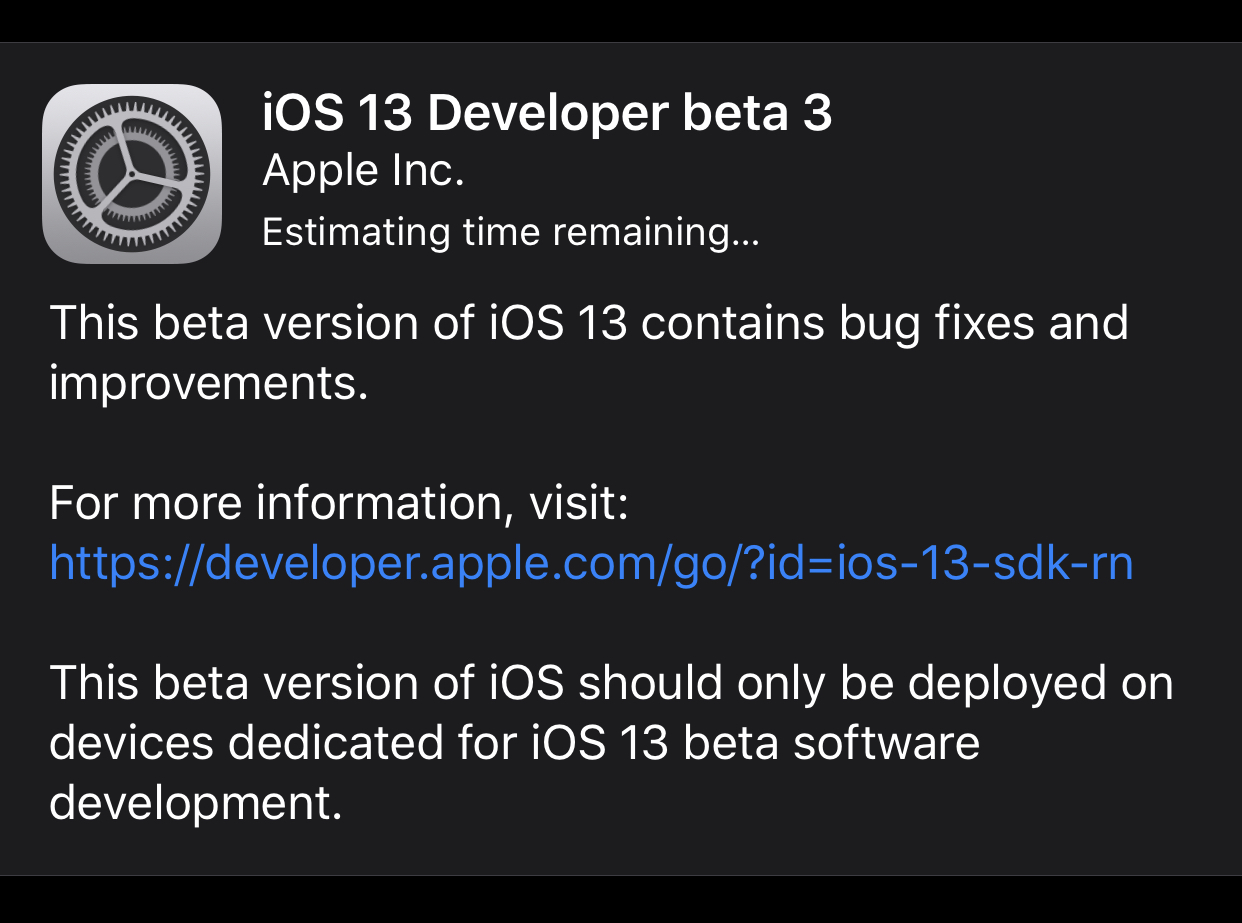Click the black bar below the update card

point(621,900)
